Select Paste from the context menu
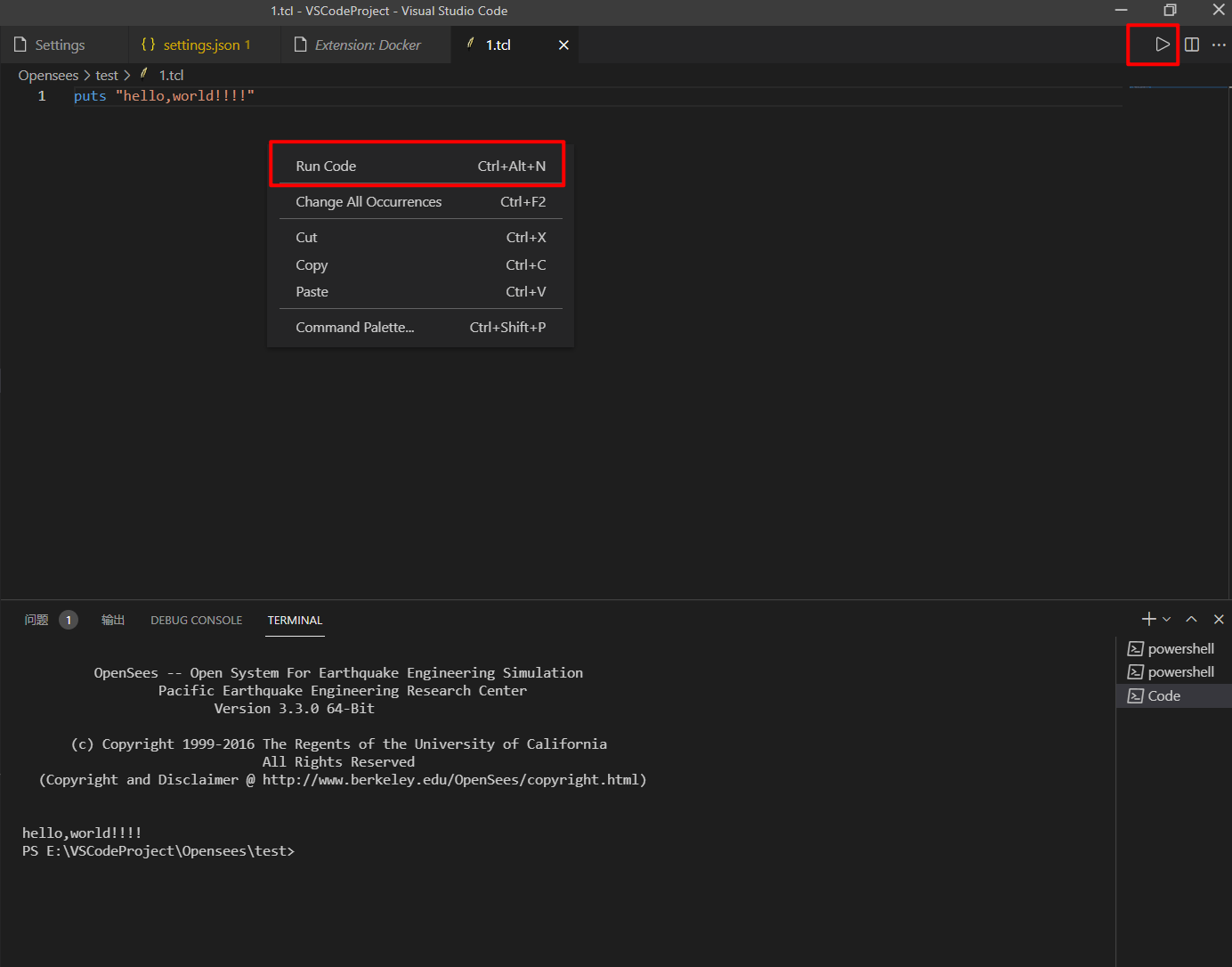The height and width of the screenshot is (967, 1232). tap(420, 291)
